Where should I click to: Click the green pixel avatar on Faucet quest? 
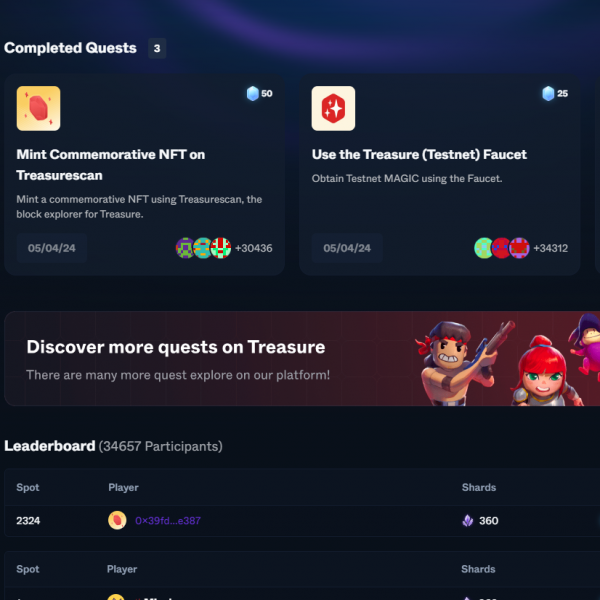[483, 248]
